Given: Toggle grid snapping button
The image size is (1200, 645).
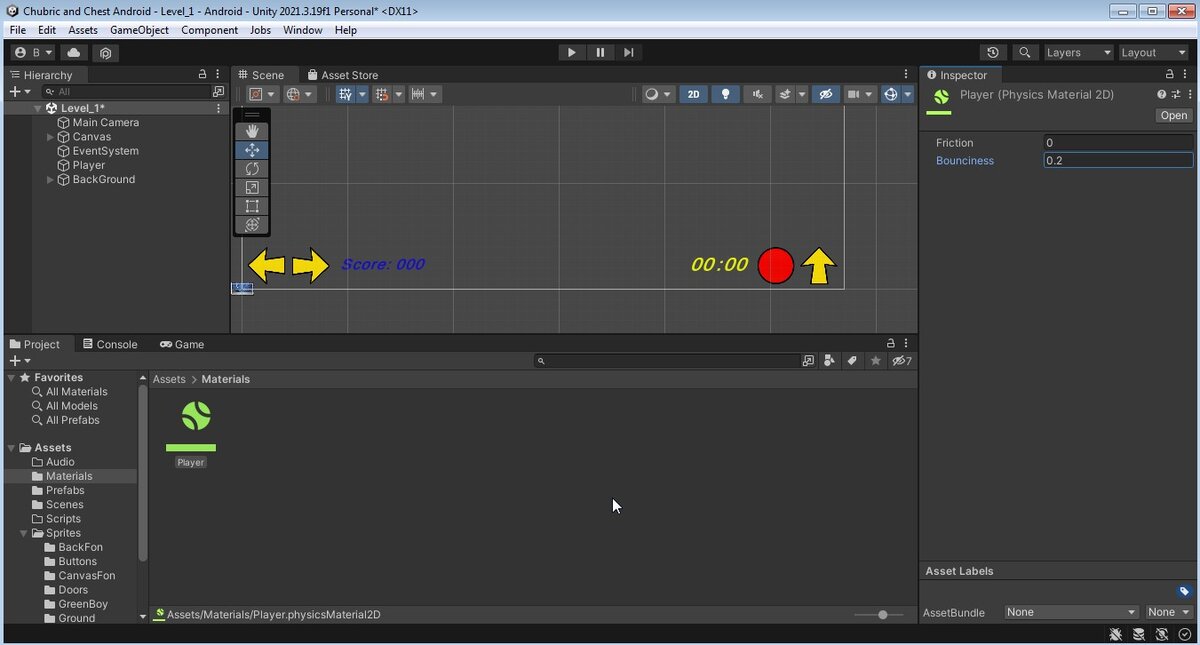Looking at the screenshot, I should 381,94.
